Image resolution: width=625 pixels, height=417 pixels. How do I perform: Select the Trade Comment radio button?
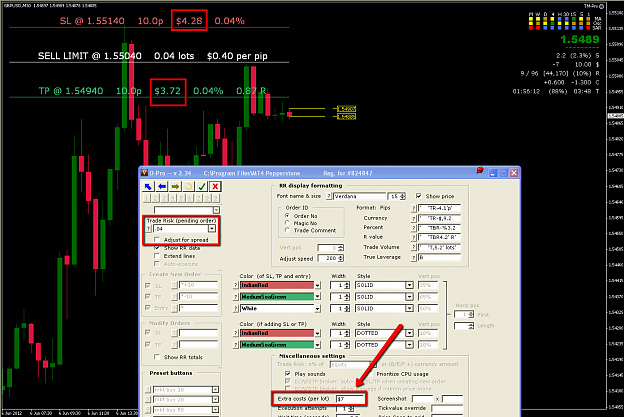click(287, 230)
